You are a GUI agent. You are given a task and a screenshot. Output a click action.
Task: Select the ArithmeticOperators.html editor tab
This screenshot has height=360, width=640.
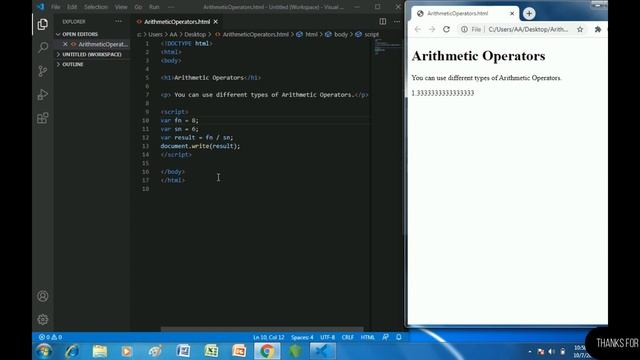click(x=177, y=22)
